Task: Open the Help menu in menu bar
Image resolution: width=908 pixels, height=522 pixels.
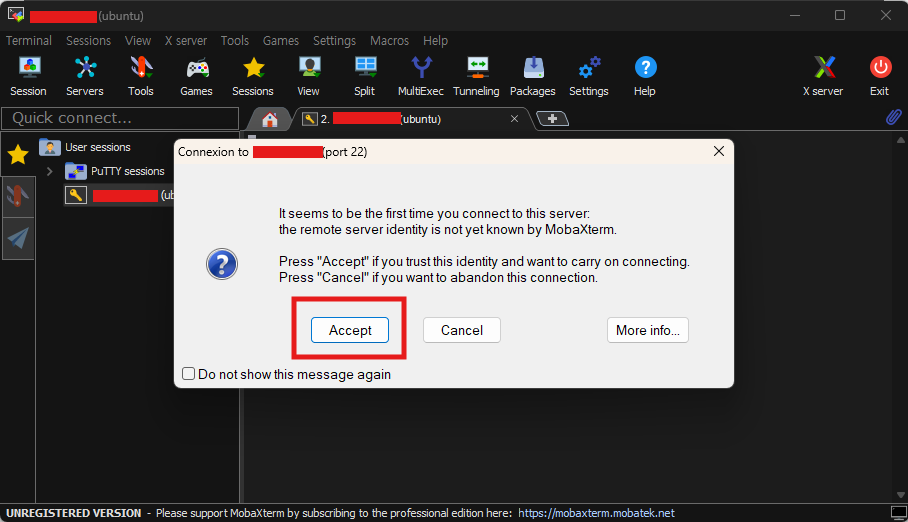Action: coord(435,41)
